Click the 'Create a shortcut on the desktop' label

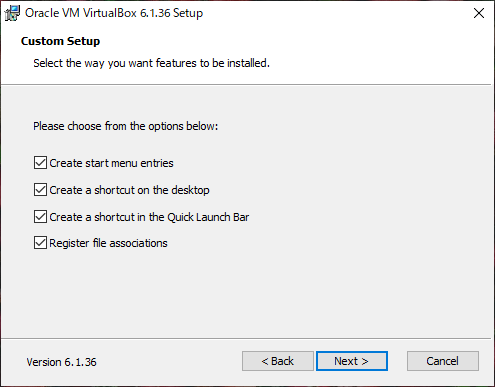coord(129,190)
